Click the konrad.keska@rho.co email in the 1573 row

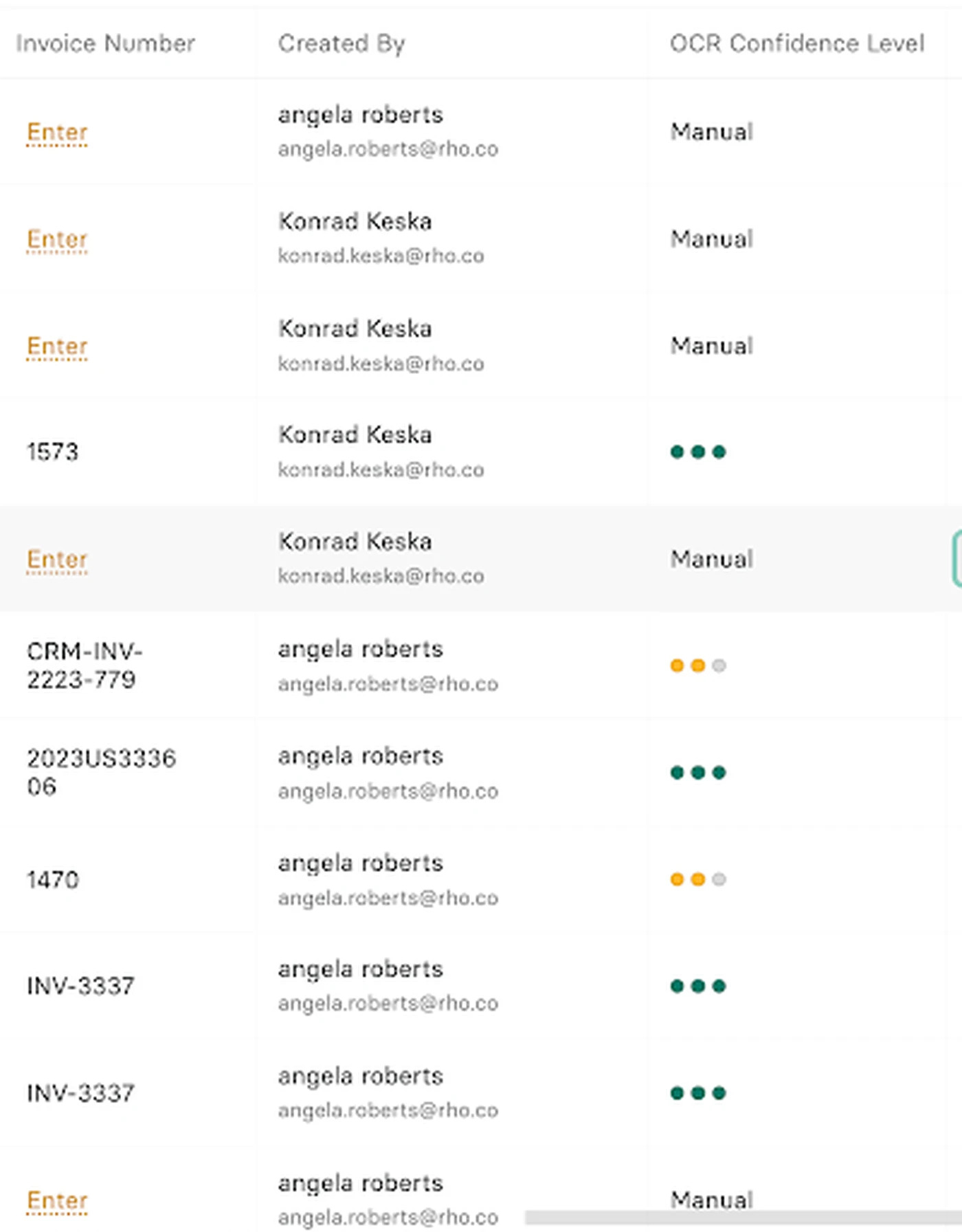(x=381, y=470)
